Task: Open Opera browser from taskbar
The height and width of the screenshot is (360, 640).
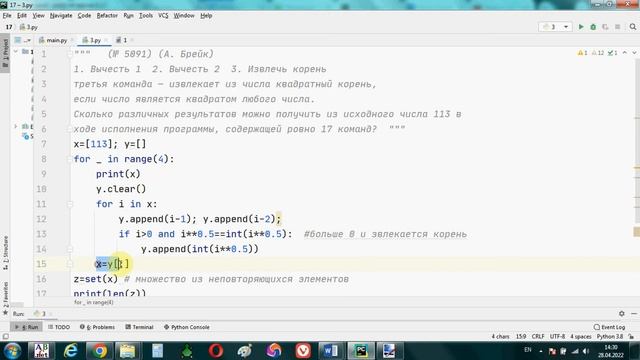Action: (216, 351)
